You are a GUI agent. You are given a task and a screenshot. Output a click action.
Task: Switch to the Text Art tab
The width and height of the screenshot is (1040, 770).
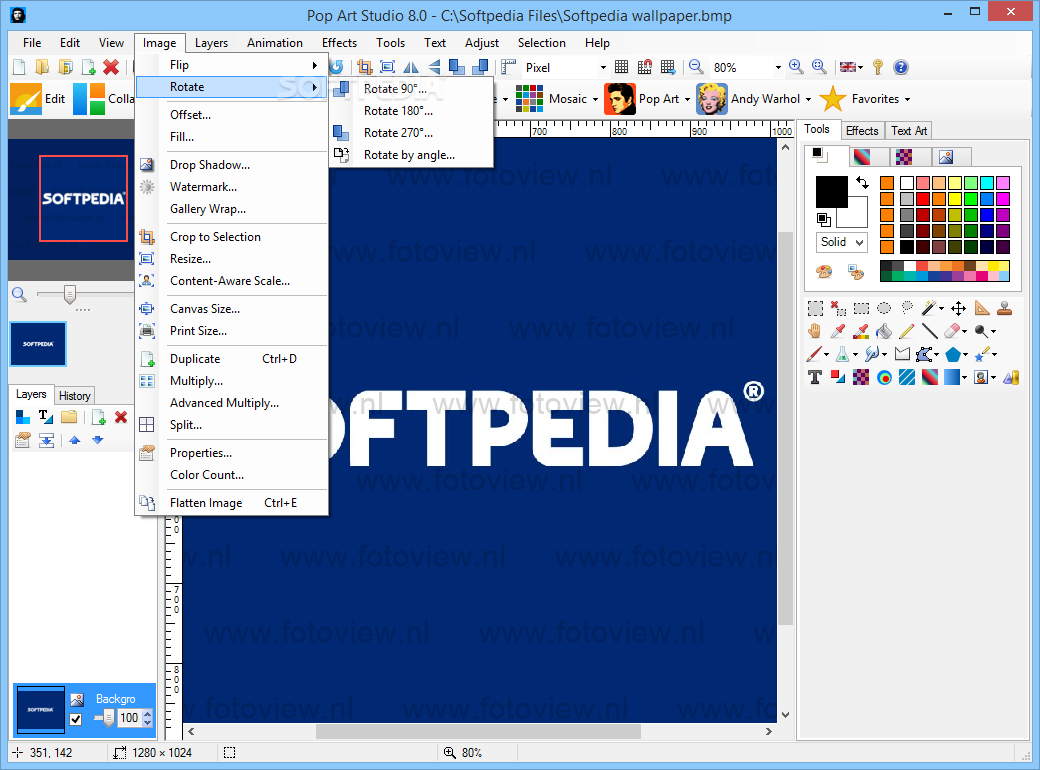(x=909, y=131)
